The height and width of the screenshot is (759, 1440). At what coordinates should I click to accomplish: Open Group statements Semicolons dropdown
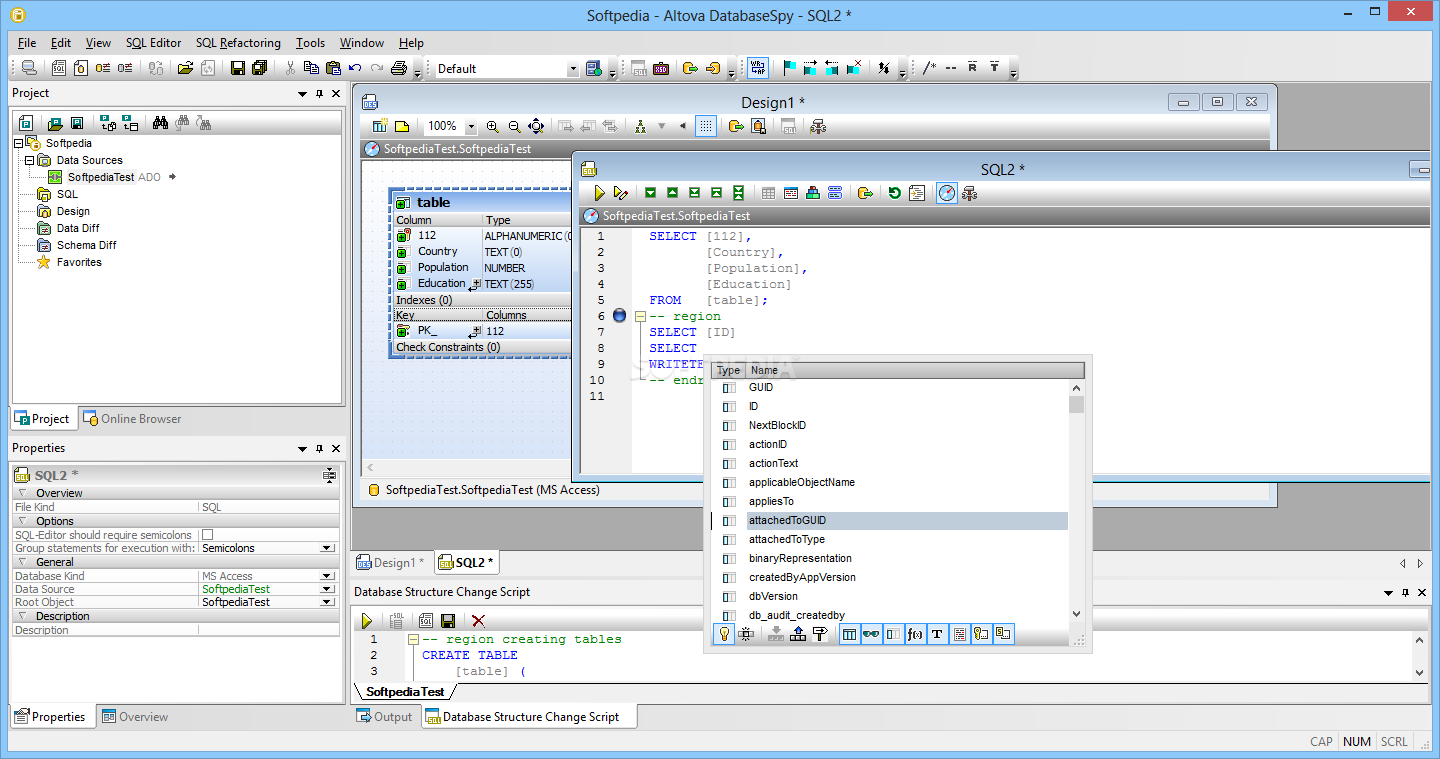point(327,548)
